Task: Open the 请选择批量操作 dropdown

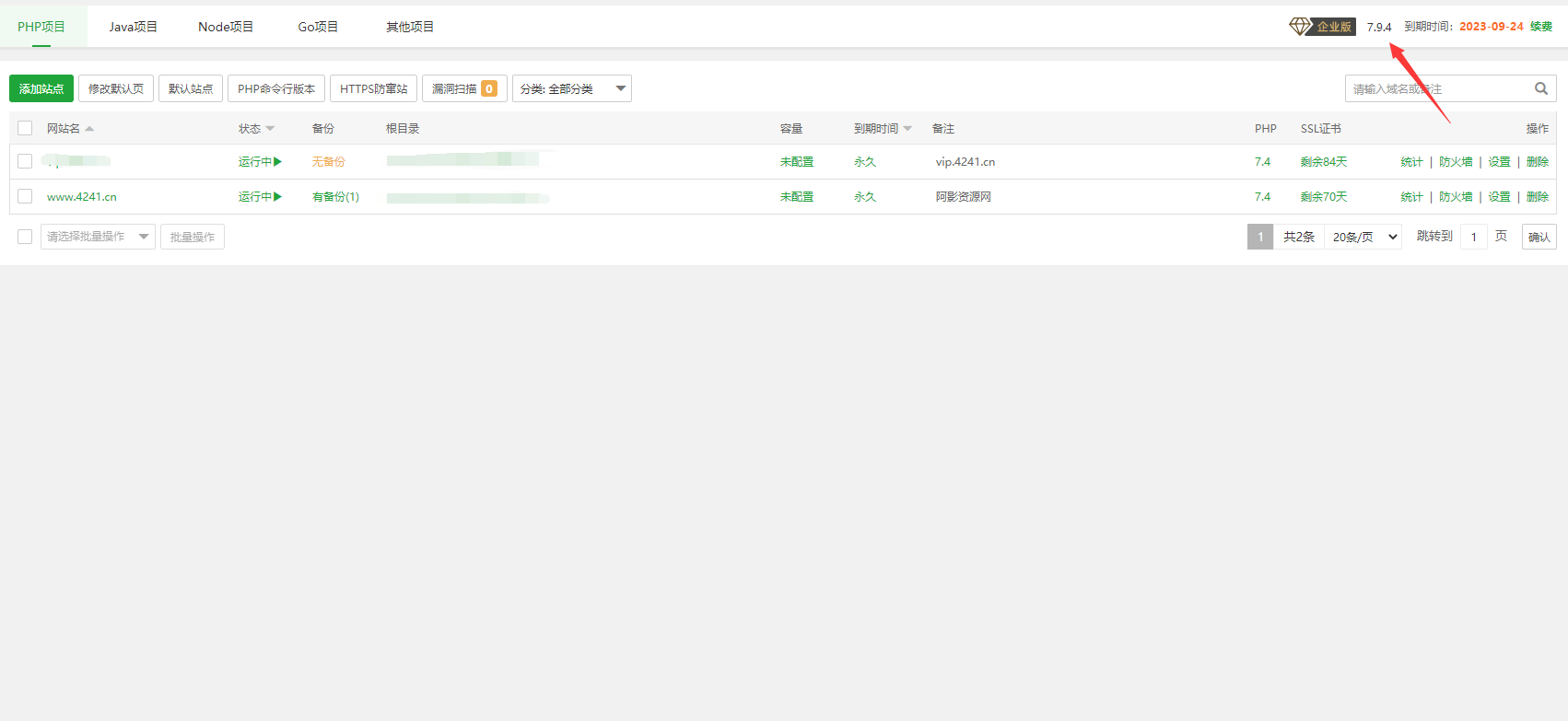Action: click(97, 237)
